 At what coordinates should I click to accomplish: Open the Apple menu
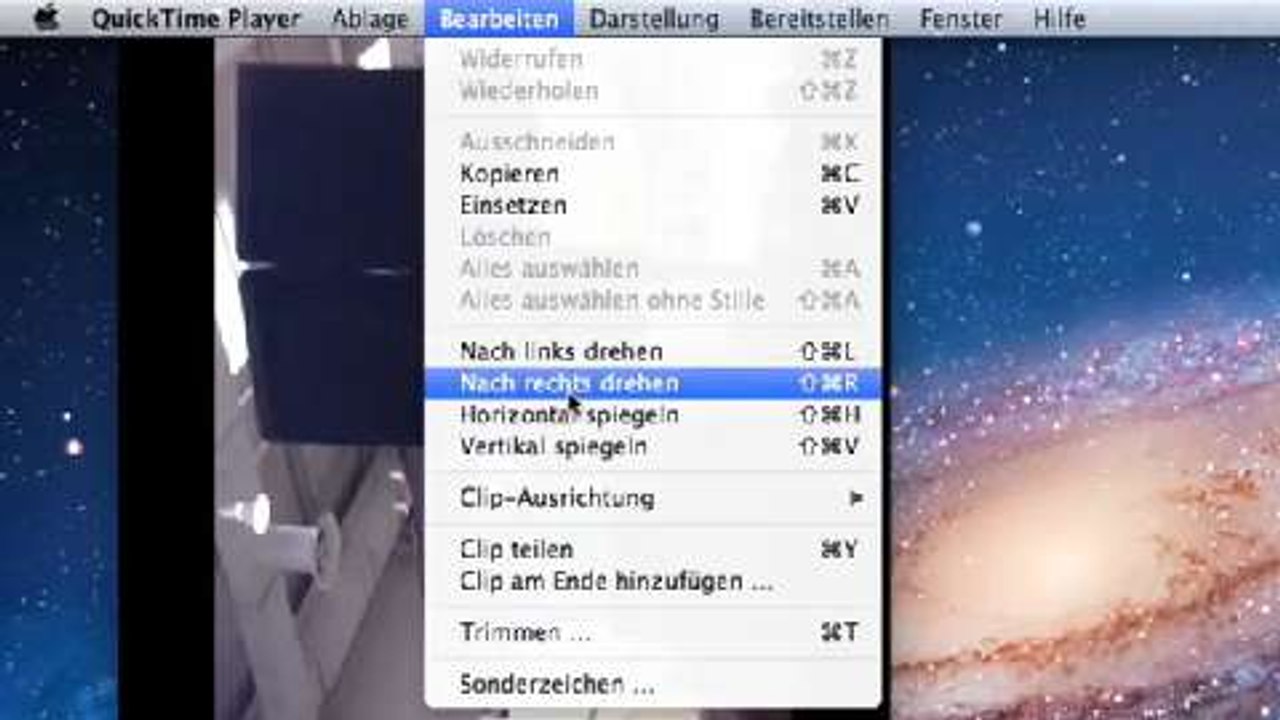46,18
